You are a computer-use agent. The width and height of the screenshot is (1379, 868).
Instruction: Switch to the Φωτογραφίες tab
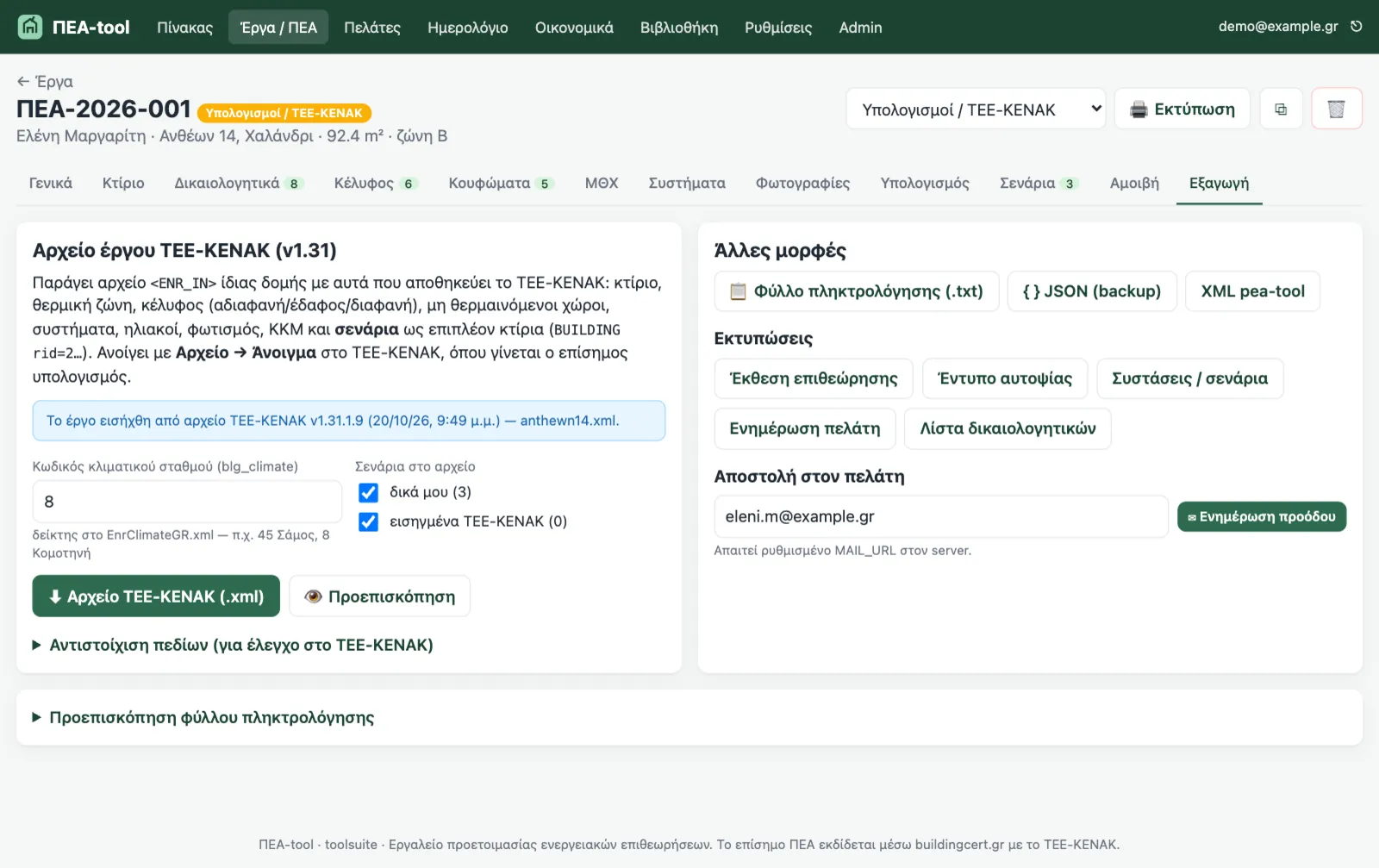802,183
